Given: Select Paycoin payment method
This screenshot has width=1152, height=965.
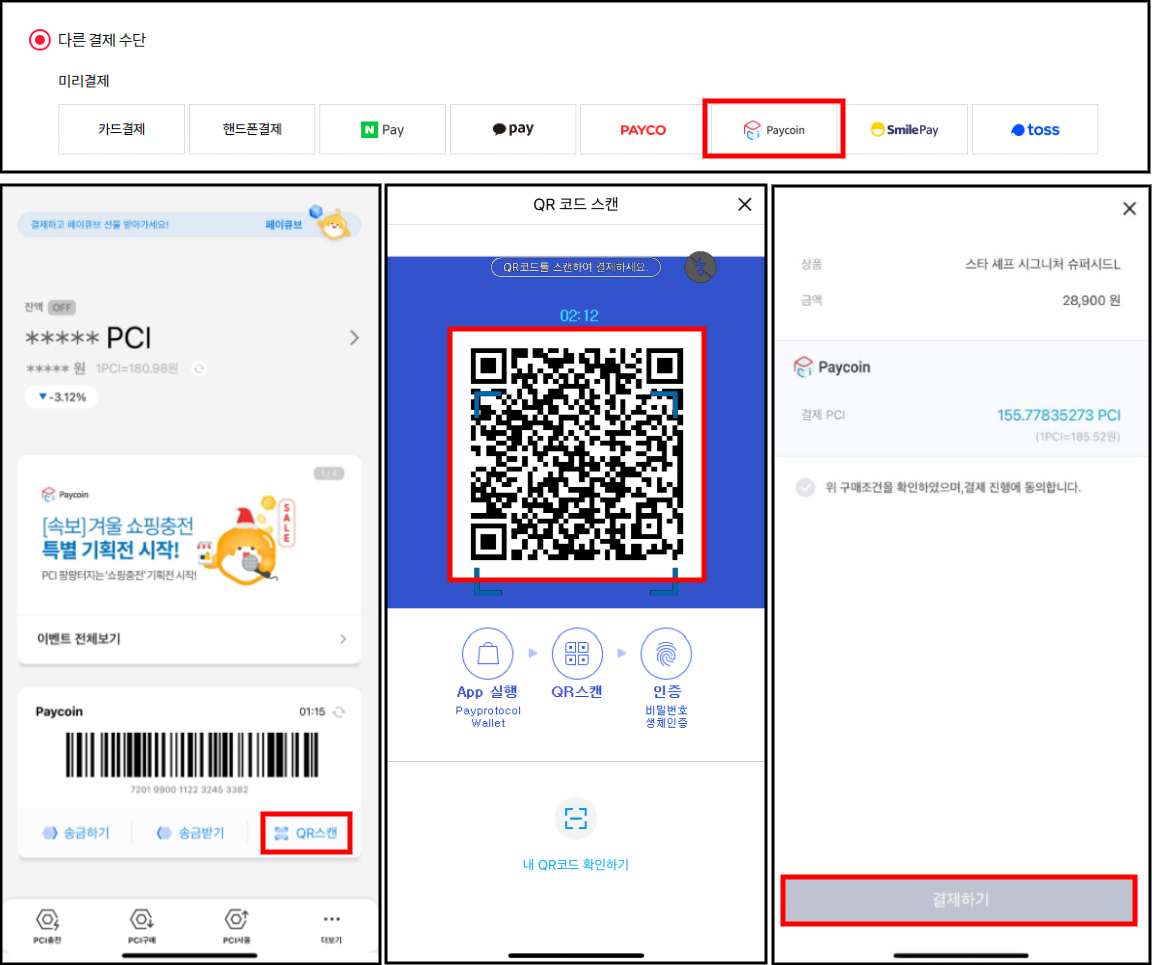Looking at the screenshot, I should [x=774, y=129].
